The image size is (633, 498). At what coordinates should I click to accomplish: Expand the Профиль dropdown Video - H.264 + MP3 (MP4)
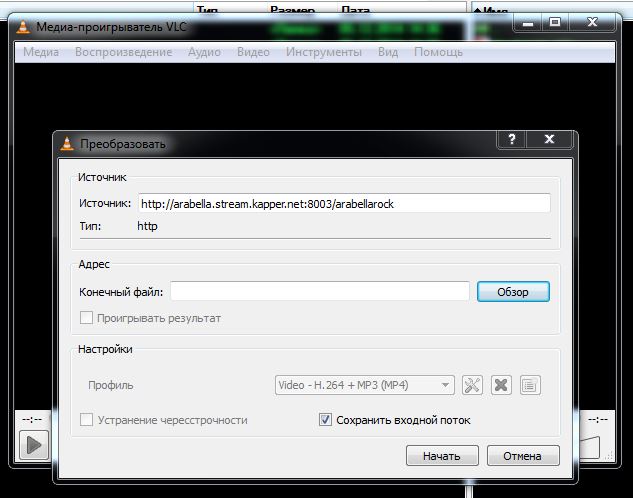pos(365,385)
